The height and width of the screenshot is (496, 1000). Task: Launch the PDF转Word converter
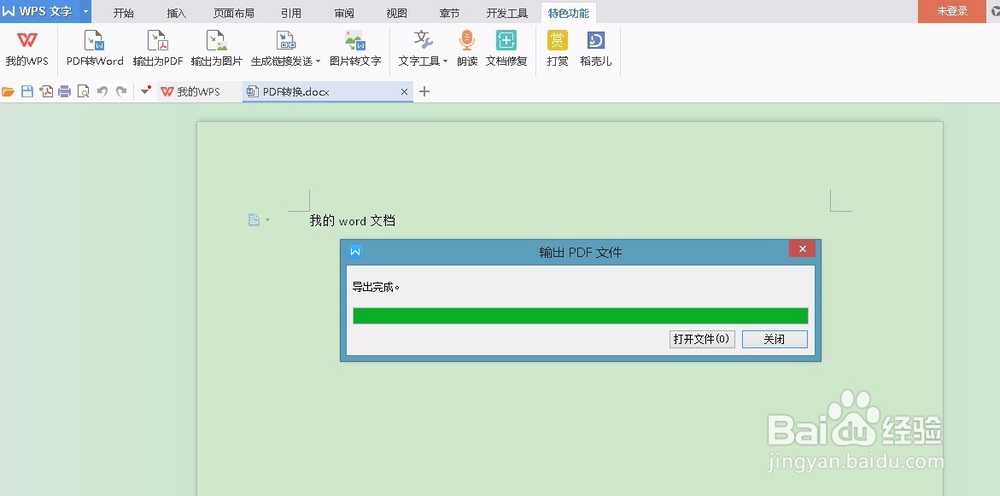tap(94, 48)
